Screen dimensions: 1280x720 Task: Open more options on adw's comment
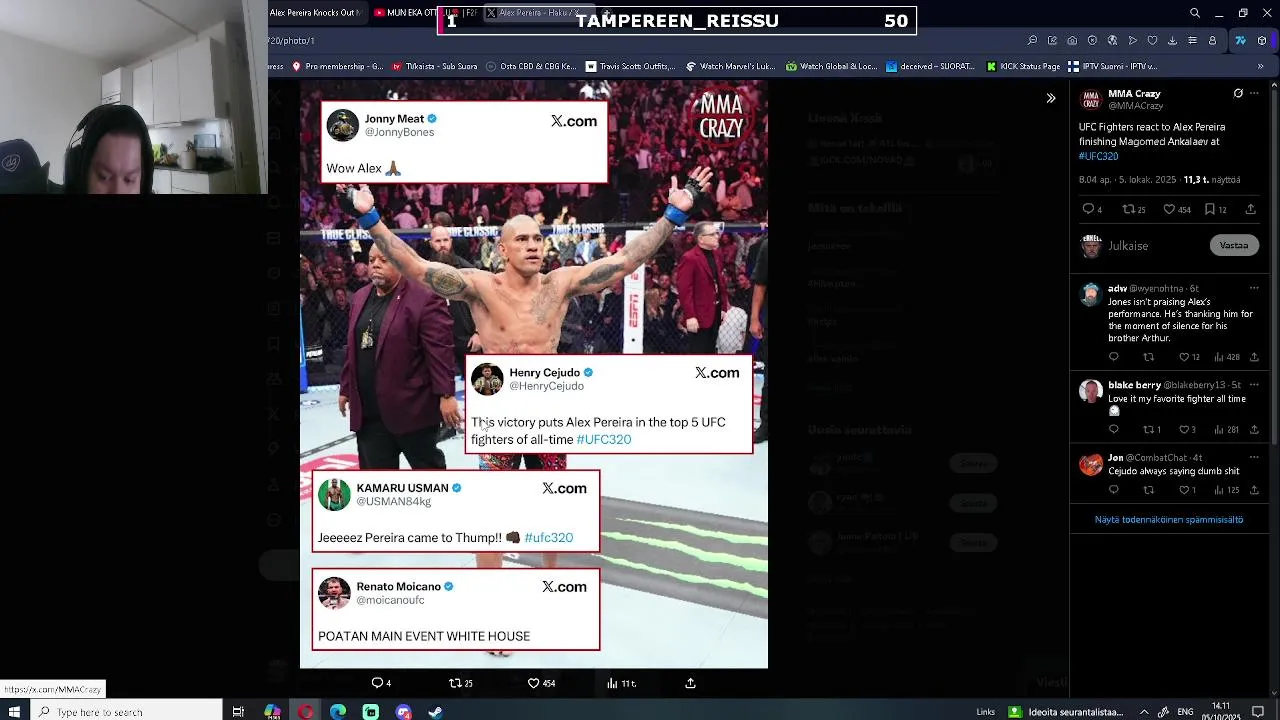point(1254,288)
